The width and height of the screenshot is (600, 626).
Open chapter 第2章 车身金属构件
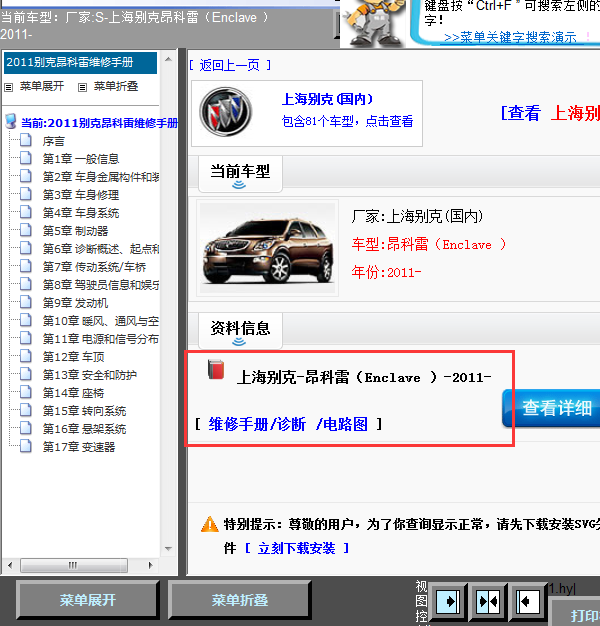click(x=101, y=176)
